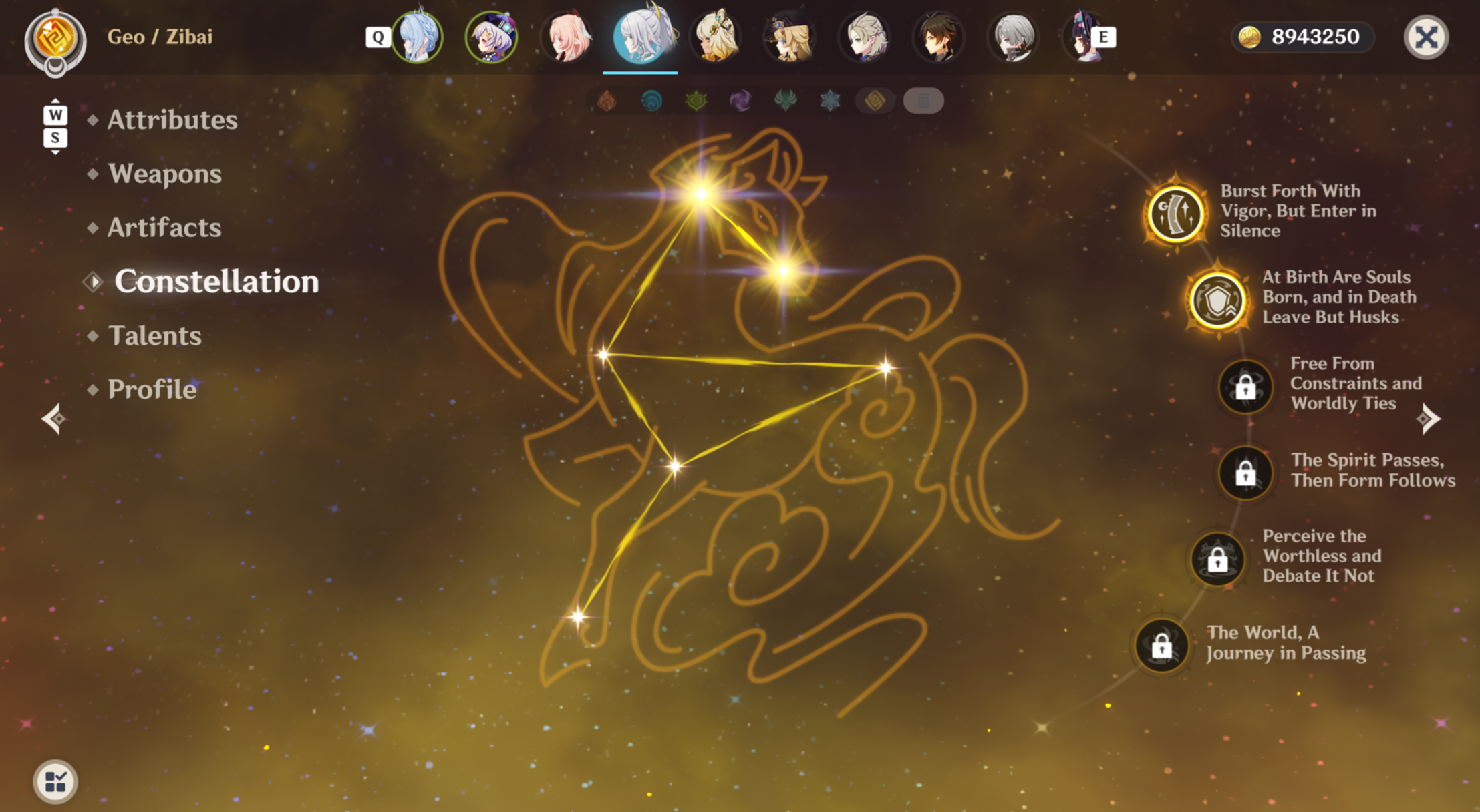Select the Pyro element filter icon
The height and width of the screenshot is (812, 1480).
607,101
